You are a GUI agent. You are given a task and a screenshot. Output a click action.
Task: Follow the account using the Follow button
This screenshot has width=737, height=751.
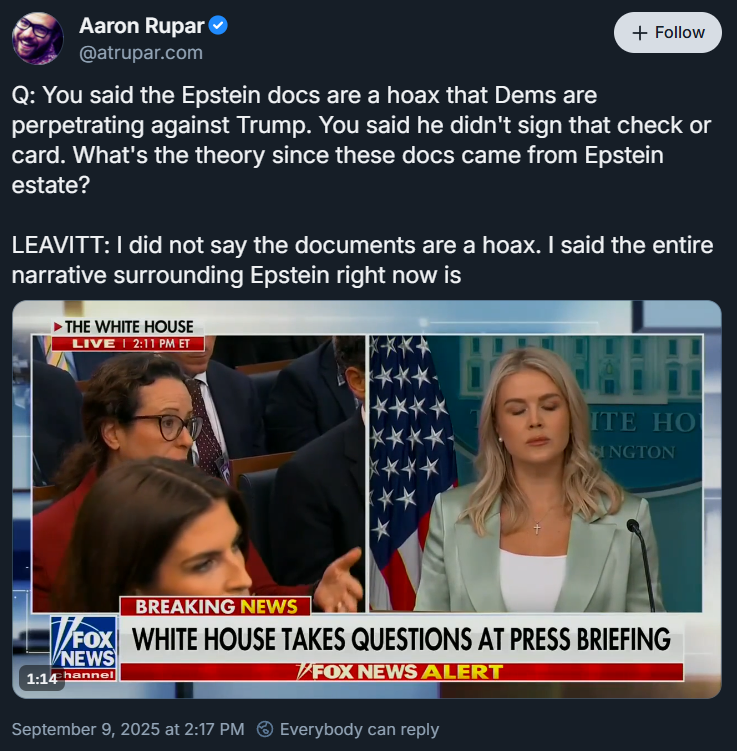pyautogui.click(x=668, y=33)
